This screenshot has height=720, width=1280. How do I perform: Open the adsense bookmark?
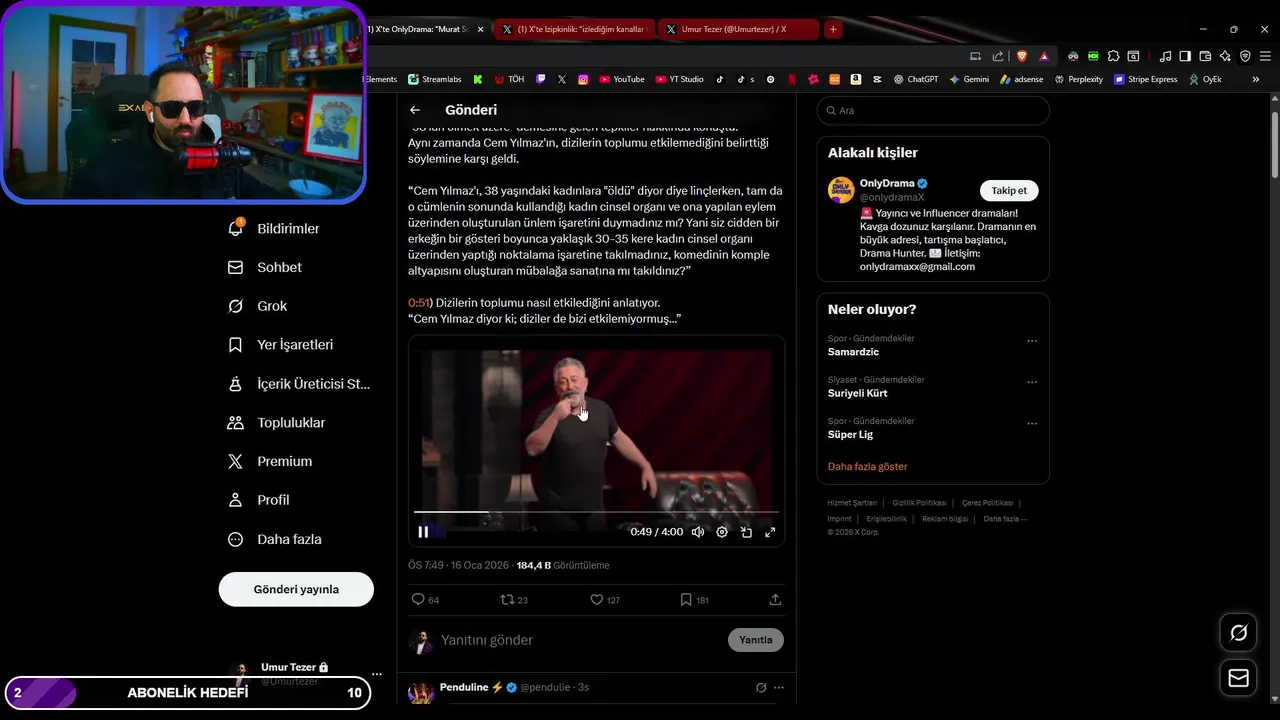click(x=1021, y=79)
